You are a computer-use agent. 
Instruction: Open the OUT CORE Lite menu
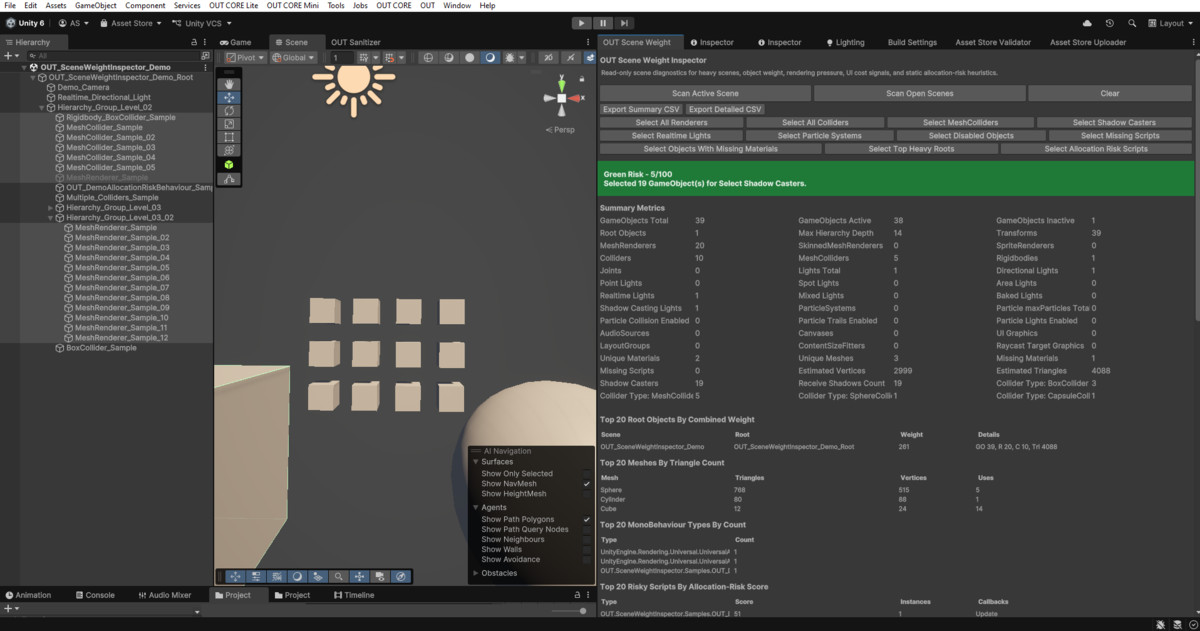(234, 6)
